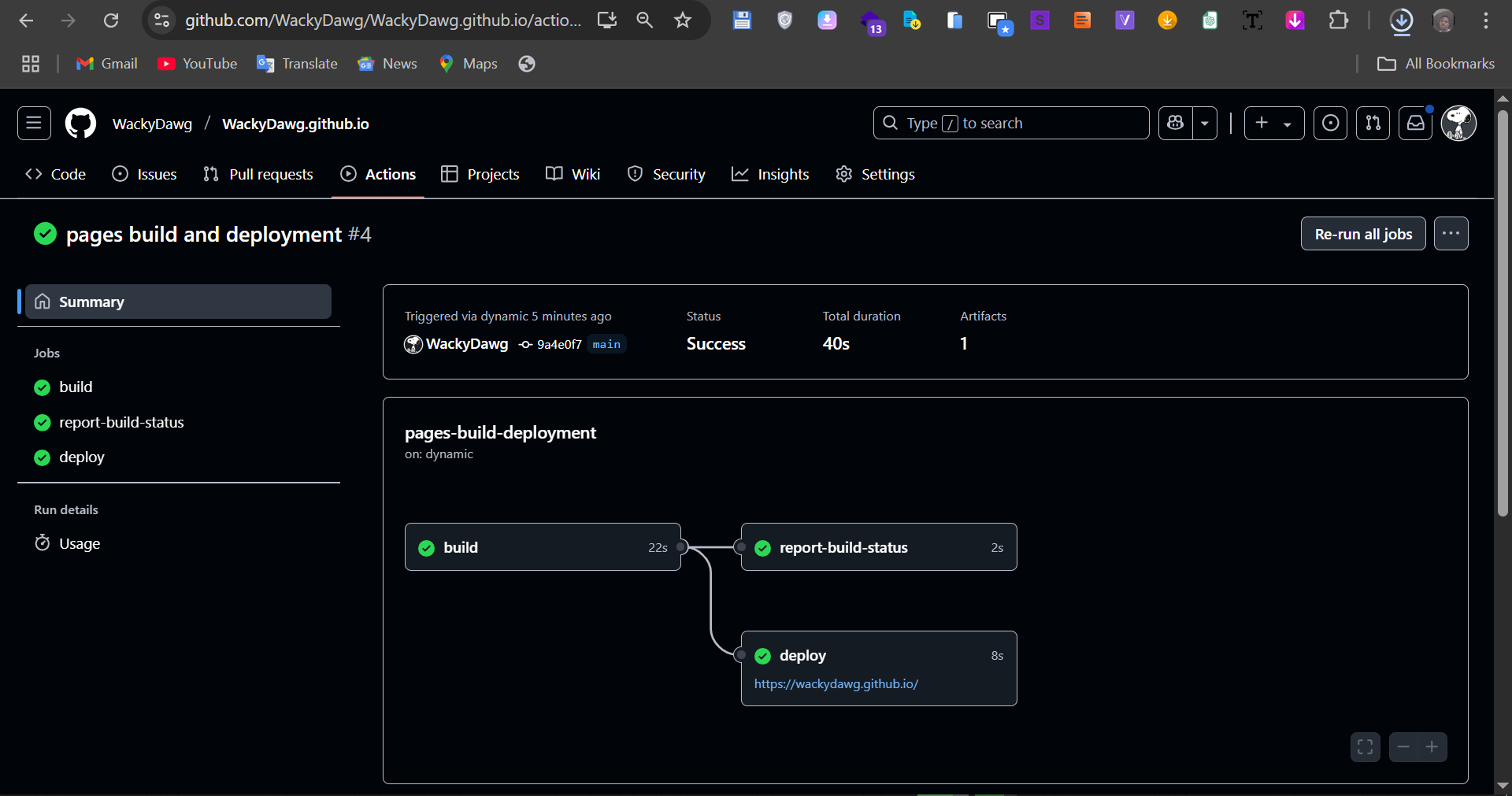Switch to the Code tab
This screenshot has height=796, width=1512.
click(x=56, y=174)
